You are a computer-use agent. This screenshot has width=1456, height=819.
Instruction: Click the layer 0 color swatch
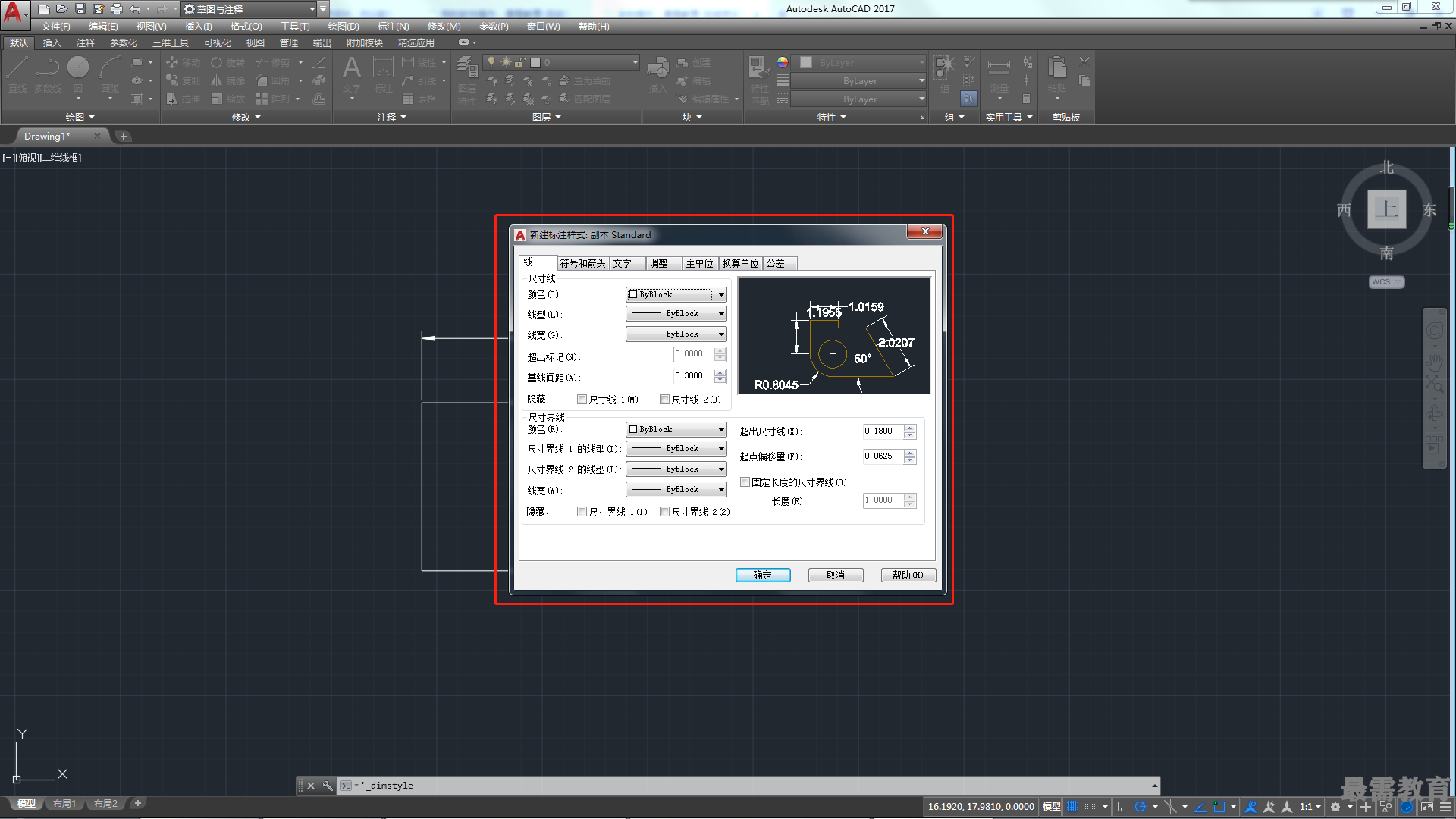pyautogui.click(x=535, y=62)
